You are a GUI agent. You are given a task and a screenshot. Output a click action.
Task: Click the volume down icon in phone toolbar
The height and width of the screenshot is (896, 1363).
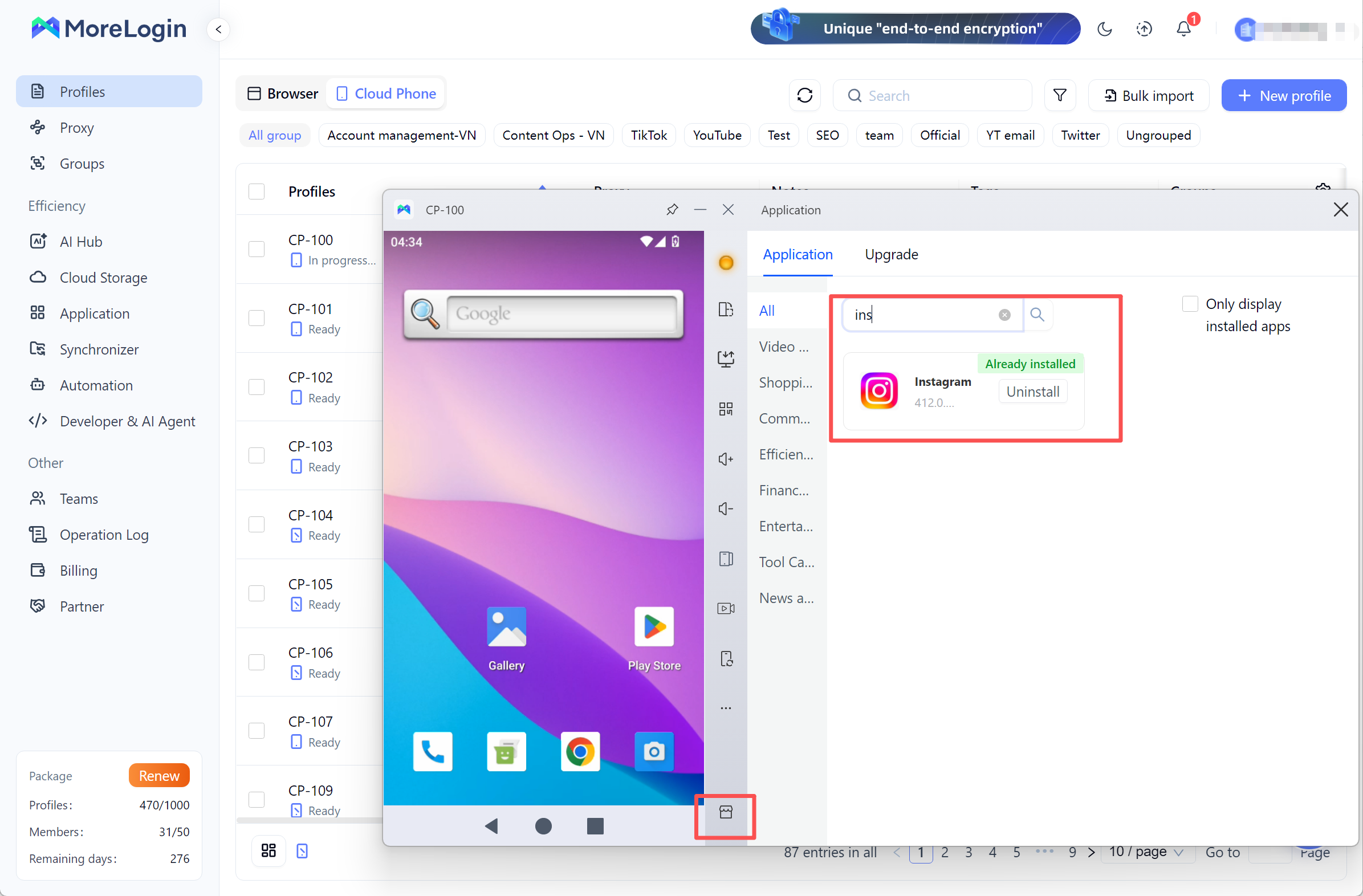[x=726, y=509]
